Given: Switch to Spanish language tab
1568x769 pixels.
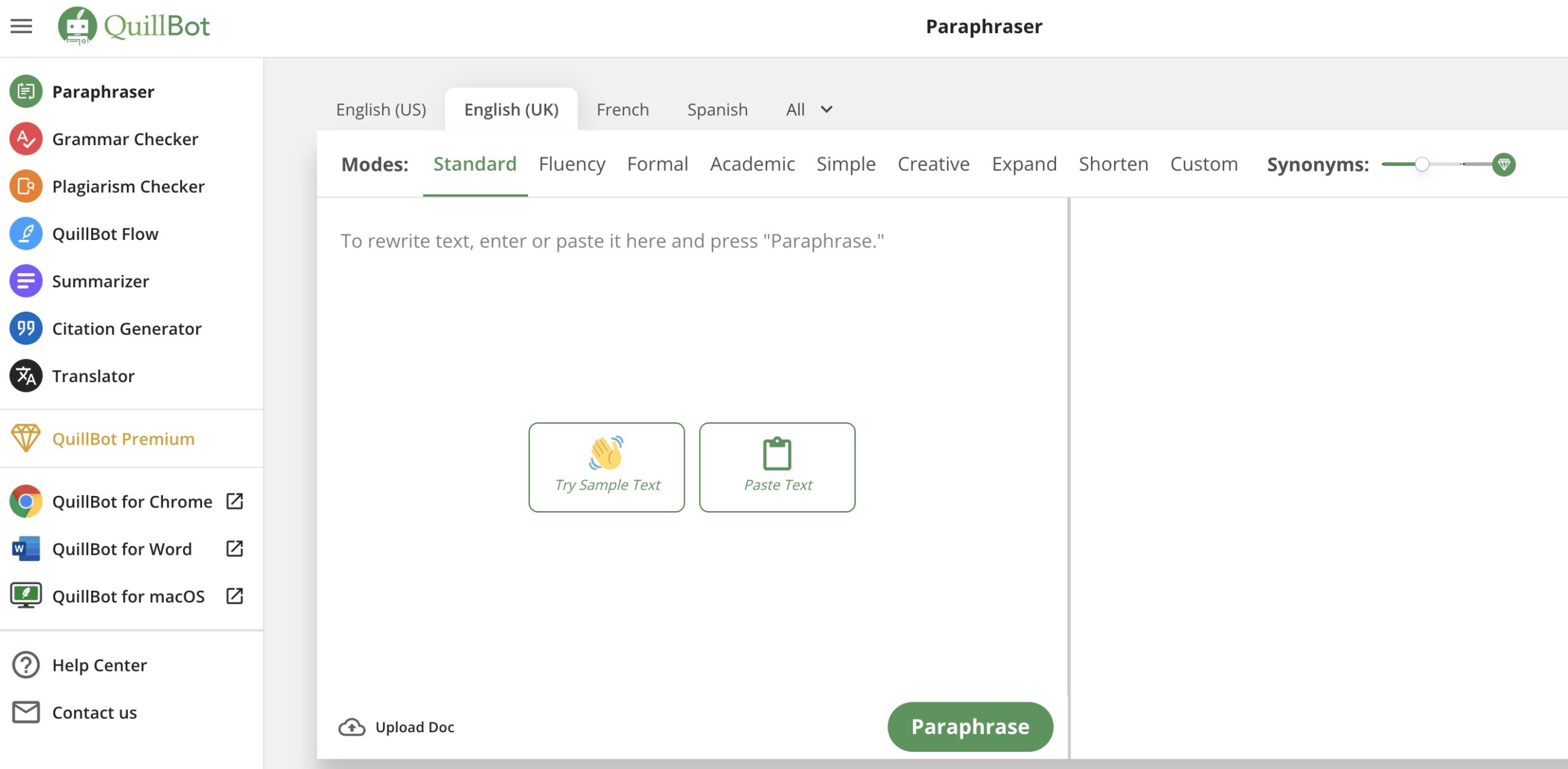Looking at the screenshot, I should tap(717, 110).
